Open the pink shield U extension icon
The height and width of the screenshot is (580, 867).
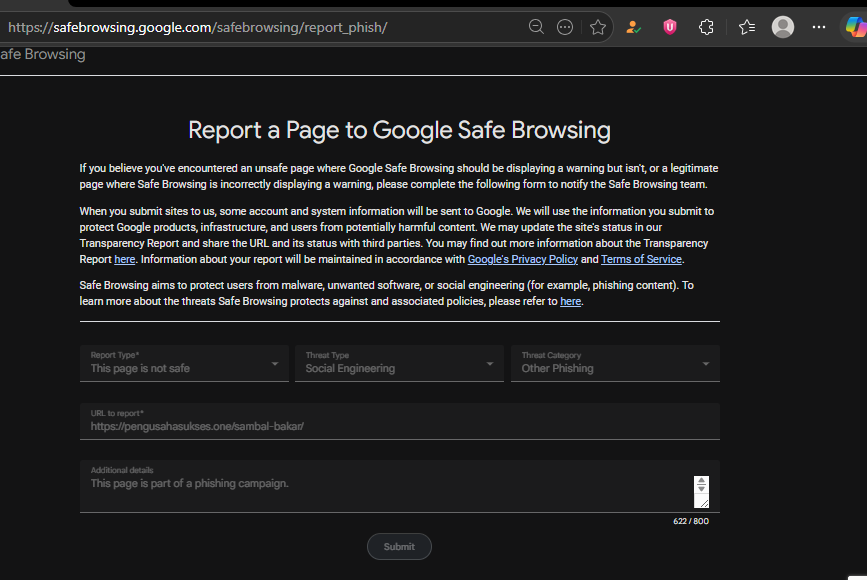(x=670, y=27)
